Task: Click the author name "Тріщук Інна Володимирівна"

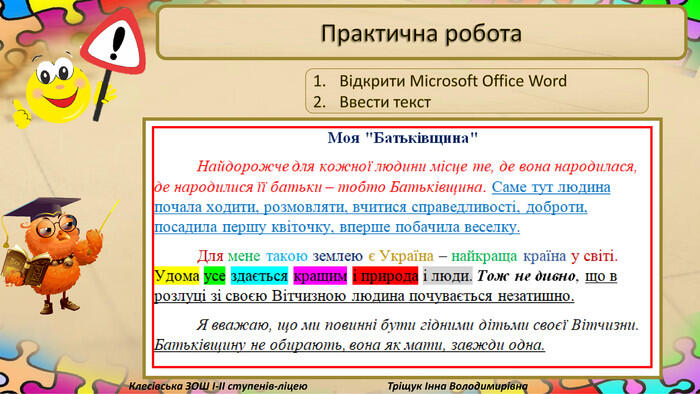Action: (458, 386)
